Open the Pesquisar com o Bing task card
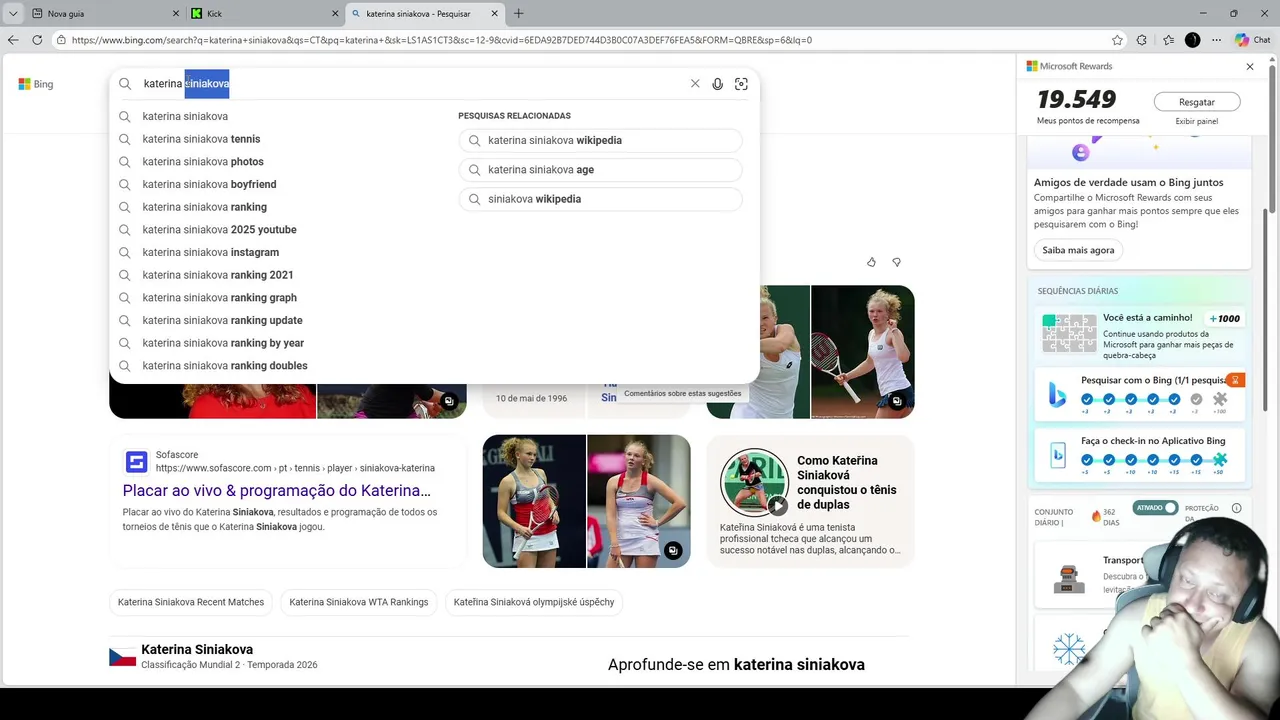The width and height of the screenshot is (1280, 720). click(x=1141, y=395)
